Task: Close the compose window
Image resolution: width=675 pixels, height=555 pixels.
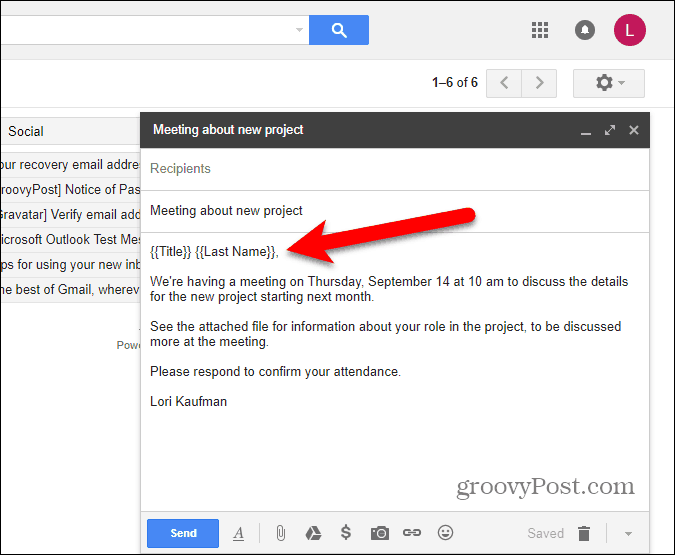Action: point(634,130)
